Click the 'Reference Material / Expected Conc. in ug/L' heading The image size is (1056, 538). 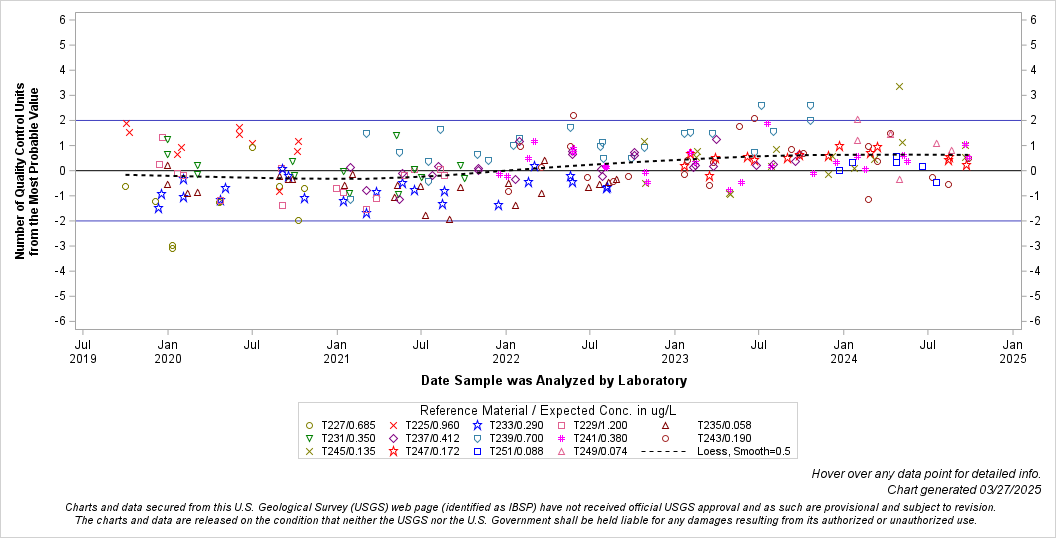pyautogui.click(x=548, y=411)
